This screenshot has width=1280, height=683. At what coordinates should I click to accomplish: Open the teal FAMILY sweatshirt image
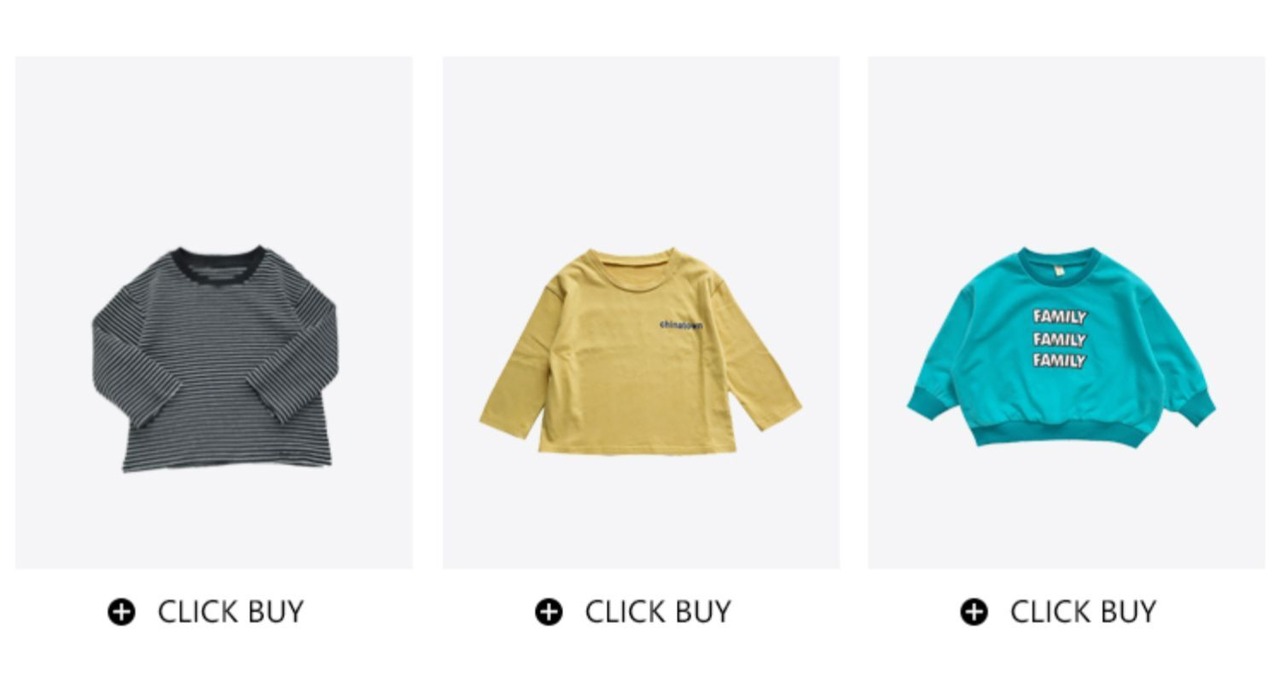(x=1066, y=313)
